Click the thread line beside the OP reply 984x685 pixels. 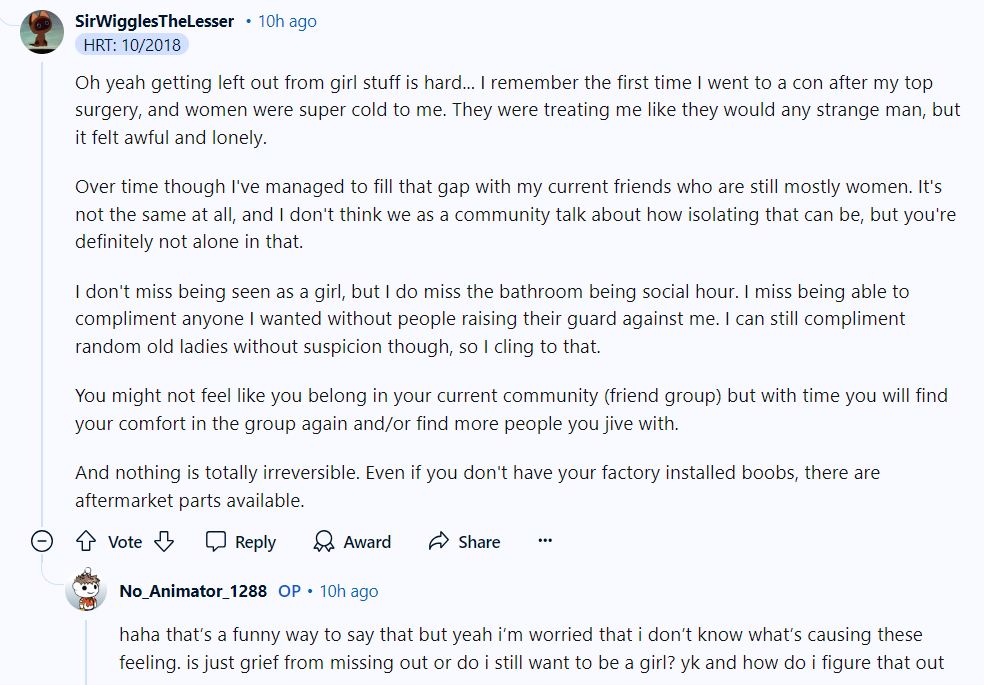coord(86,649)
